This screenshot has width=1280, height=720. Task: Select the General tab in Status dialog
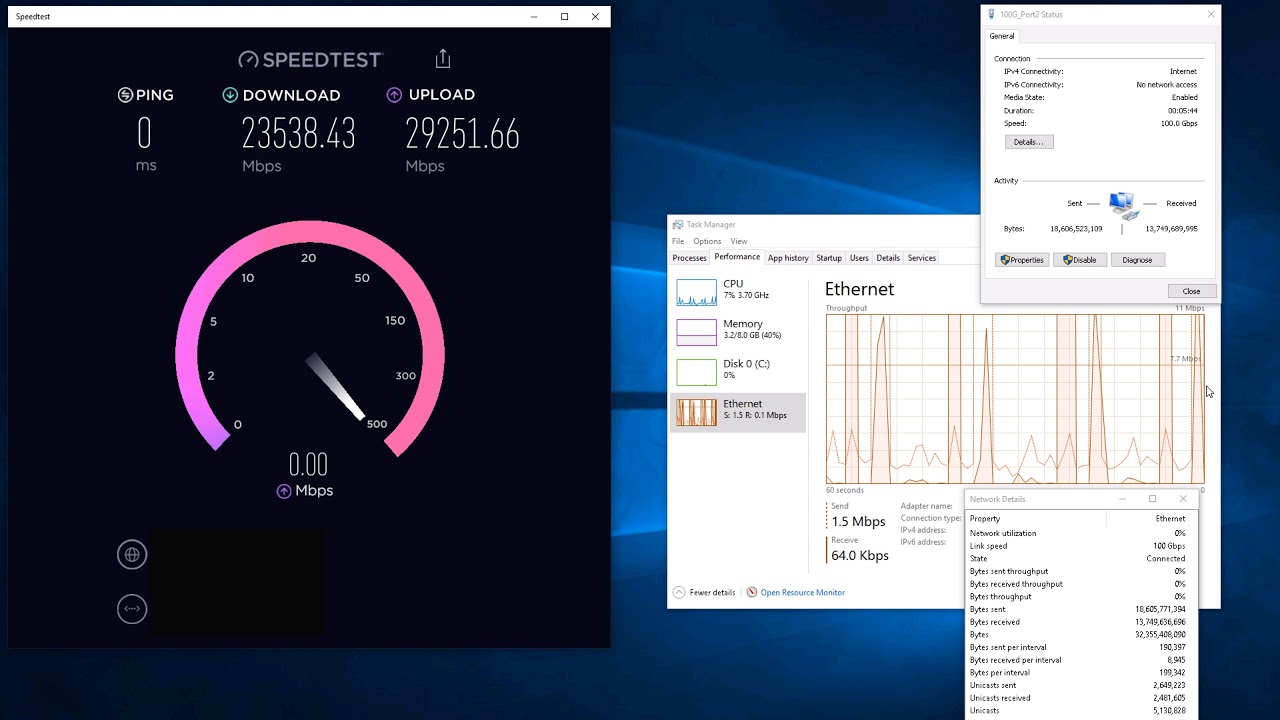1002,36
